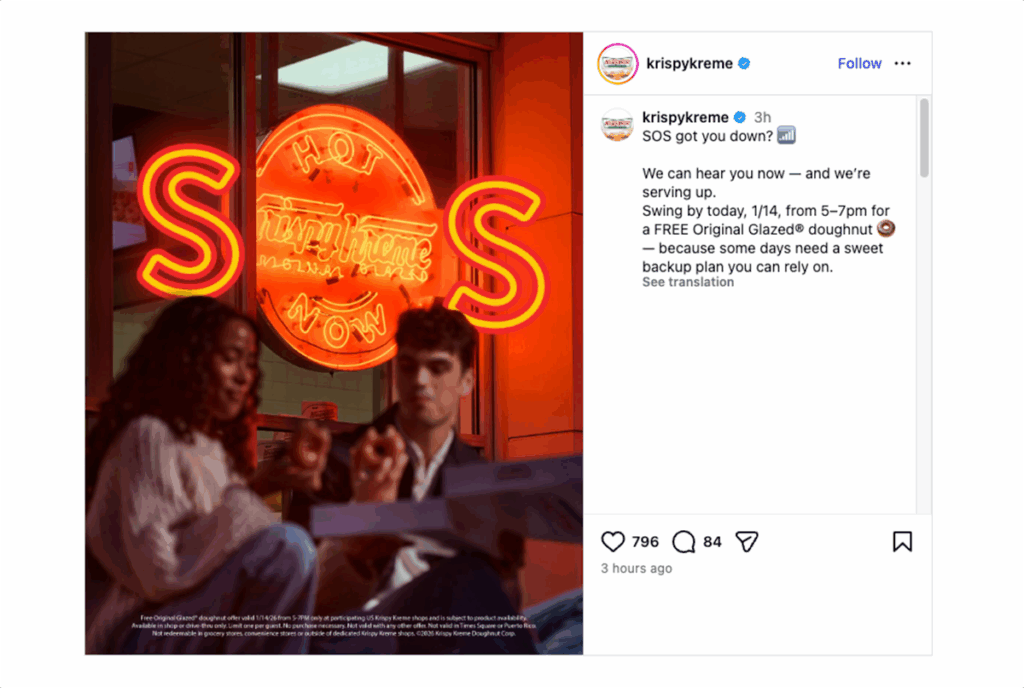The image size is (1024, 688).
Task: Click krispykreme profile picture in header
Action: [617, 64]
